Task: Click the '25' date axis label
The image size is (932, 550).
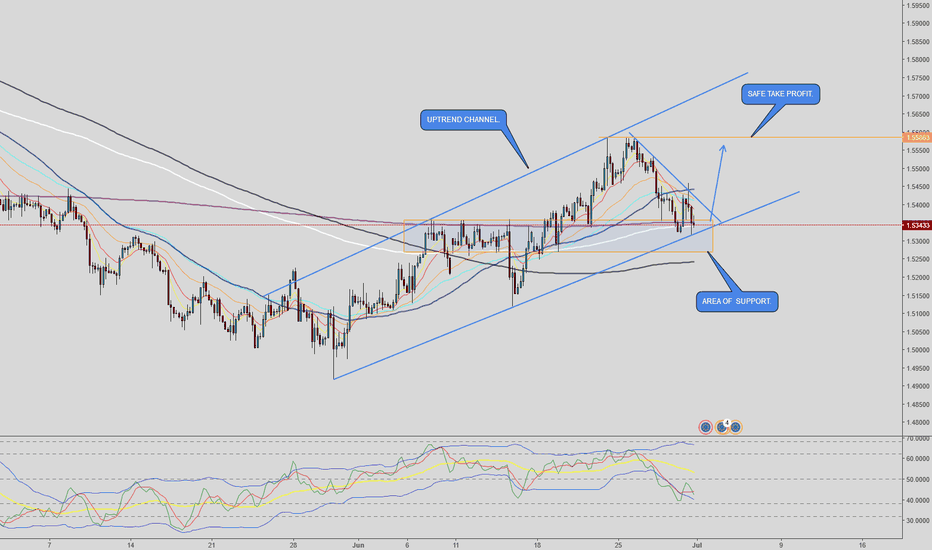Action: pos(619,544)
